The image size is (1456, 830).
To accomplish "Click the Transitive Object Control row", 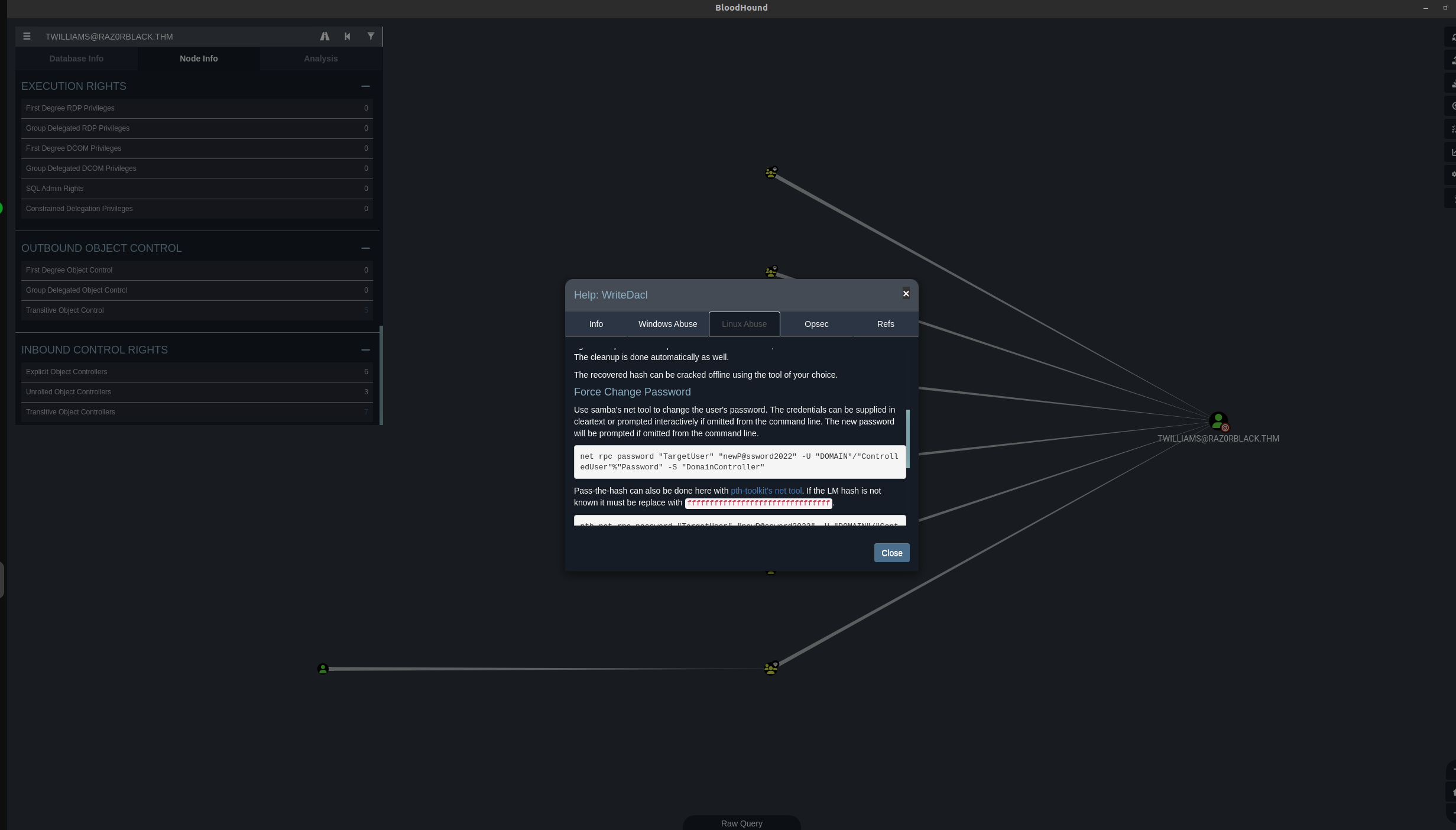I will tap(197, 310).
